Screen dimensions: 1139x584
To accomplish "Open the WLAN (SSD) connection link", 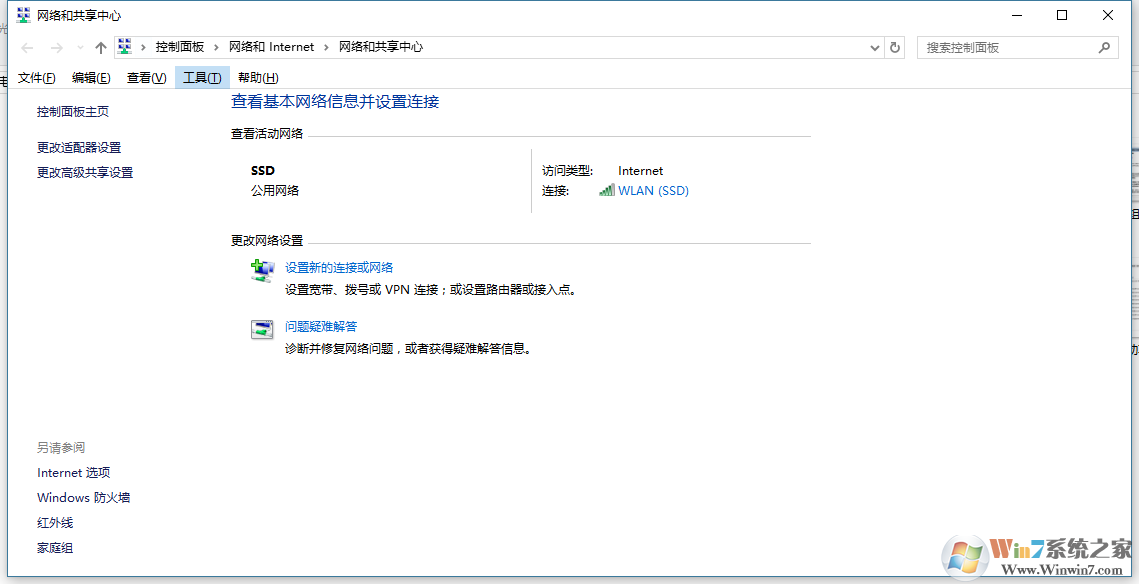I will [x=655, y=190].
